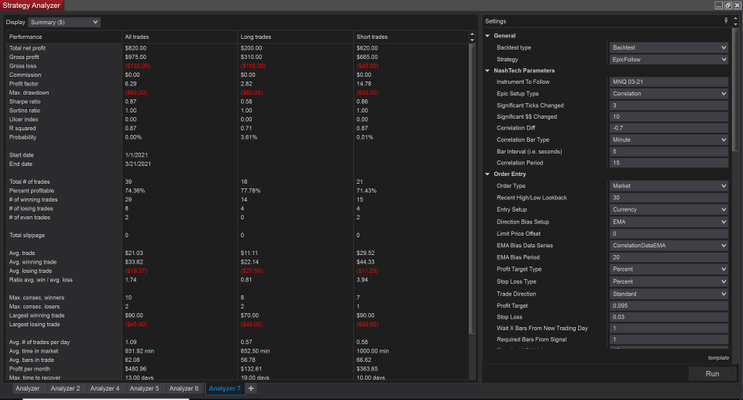Open the Correlation Bar Type dropdown
Image resolution: width=743 pixels, height=400 pixels.
(x=668, y=139)
